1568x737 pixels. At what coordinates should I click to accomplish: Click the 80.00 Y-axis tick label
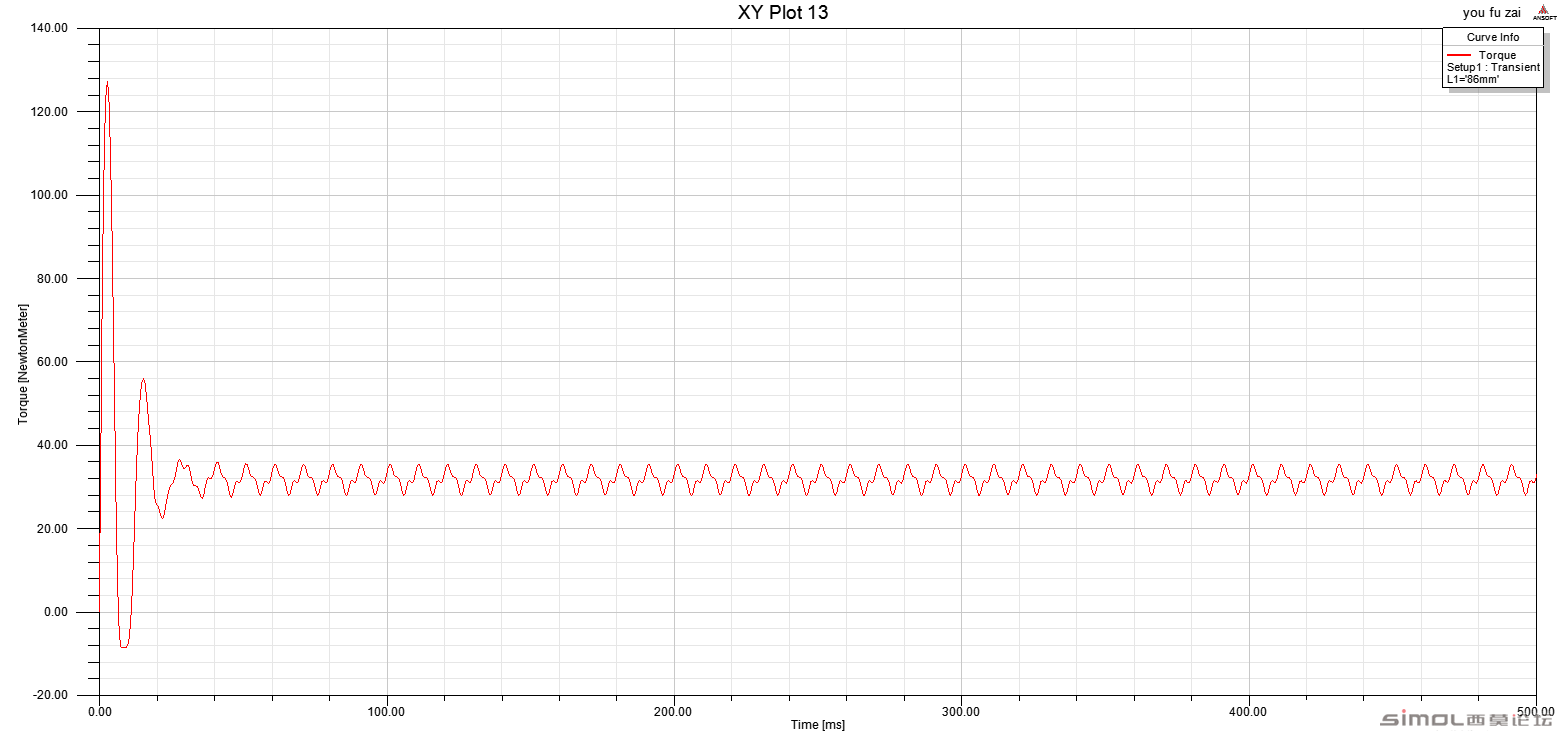click(51, 279)
